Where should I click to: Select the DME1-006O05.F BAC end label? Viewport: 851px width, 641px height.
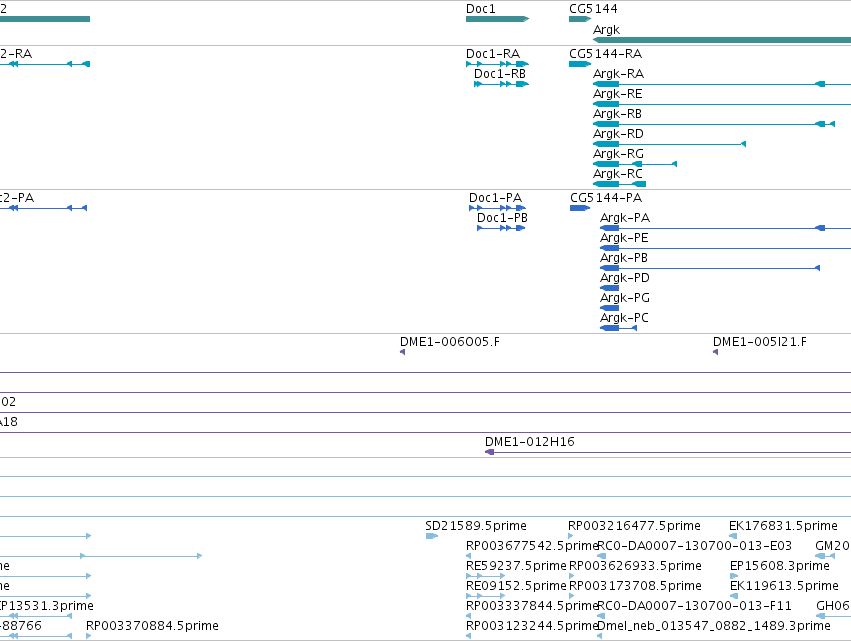449,342
